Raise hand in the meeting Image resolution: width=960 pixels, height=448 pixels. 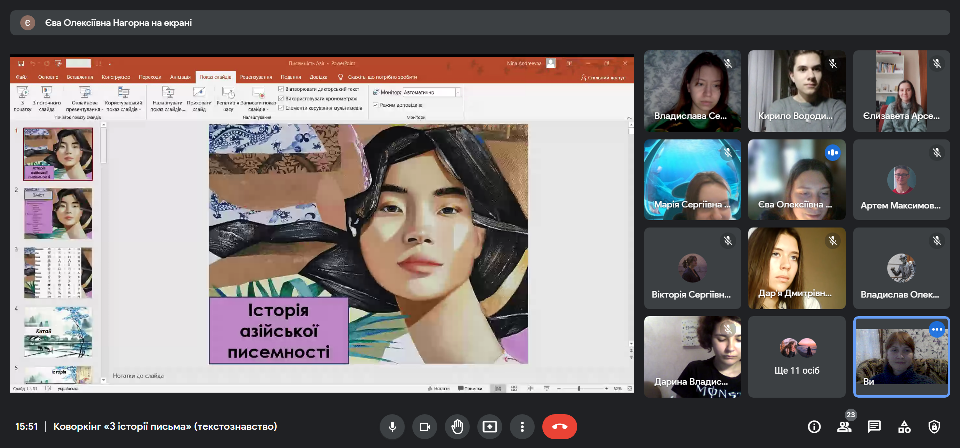[x=457, y=427]
